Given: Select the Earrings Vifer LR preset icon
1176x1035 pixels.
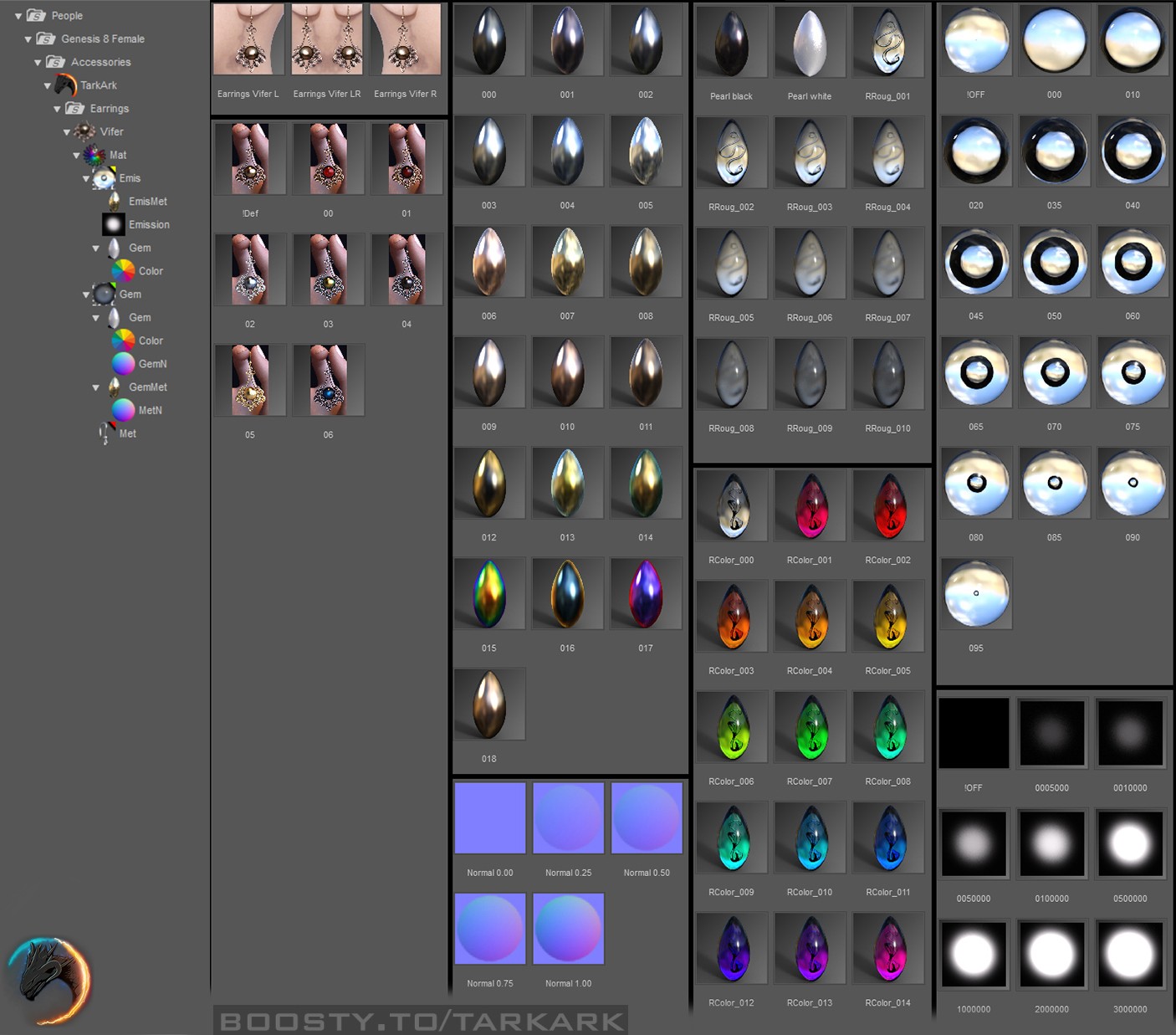Looking at the screenshot, I should click(x=327, y=39).
